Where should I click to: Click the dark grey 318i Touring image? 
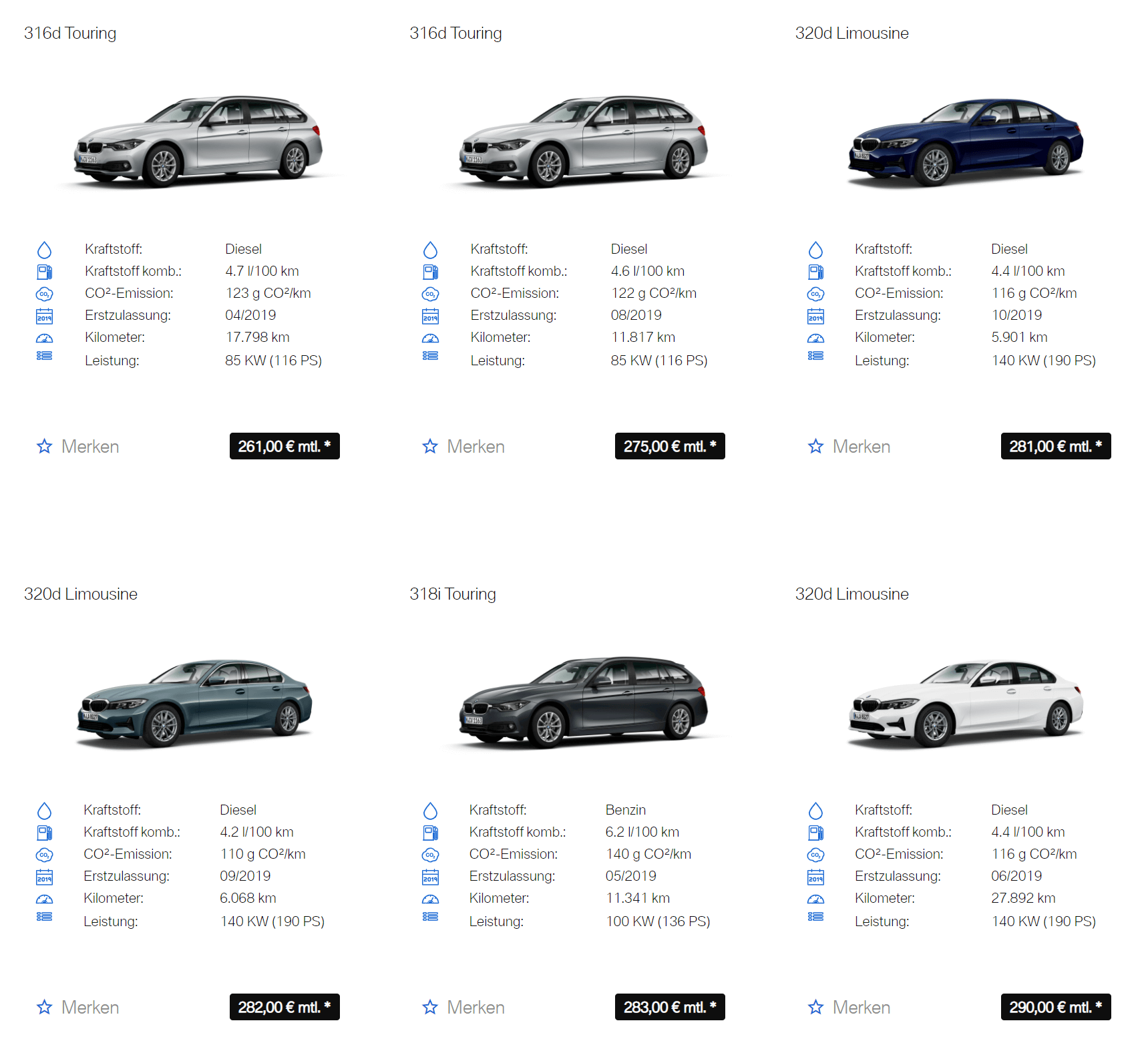tap(584, 702)
